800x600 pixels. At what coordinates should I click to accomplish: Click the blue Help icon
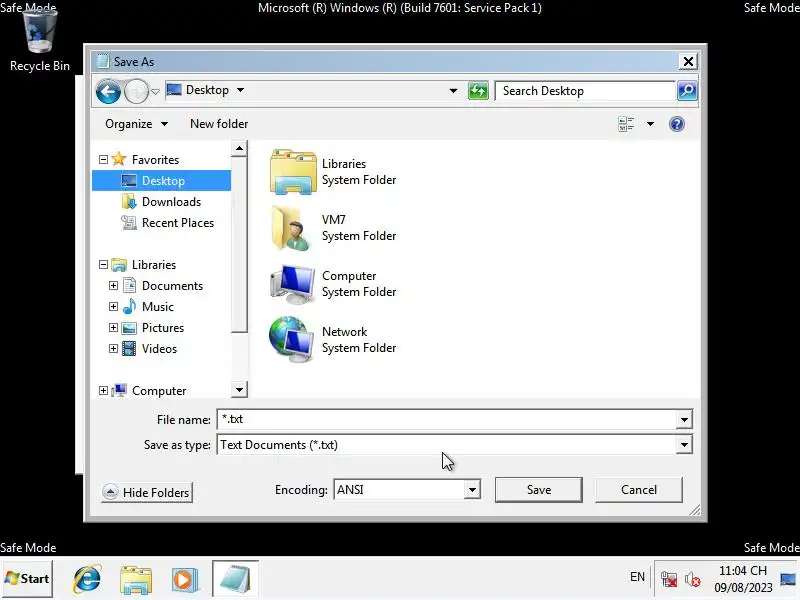click(x=677, y=124)
